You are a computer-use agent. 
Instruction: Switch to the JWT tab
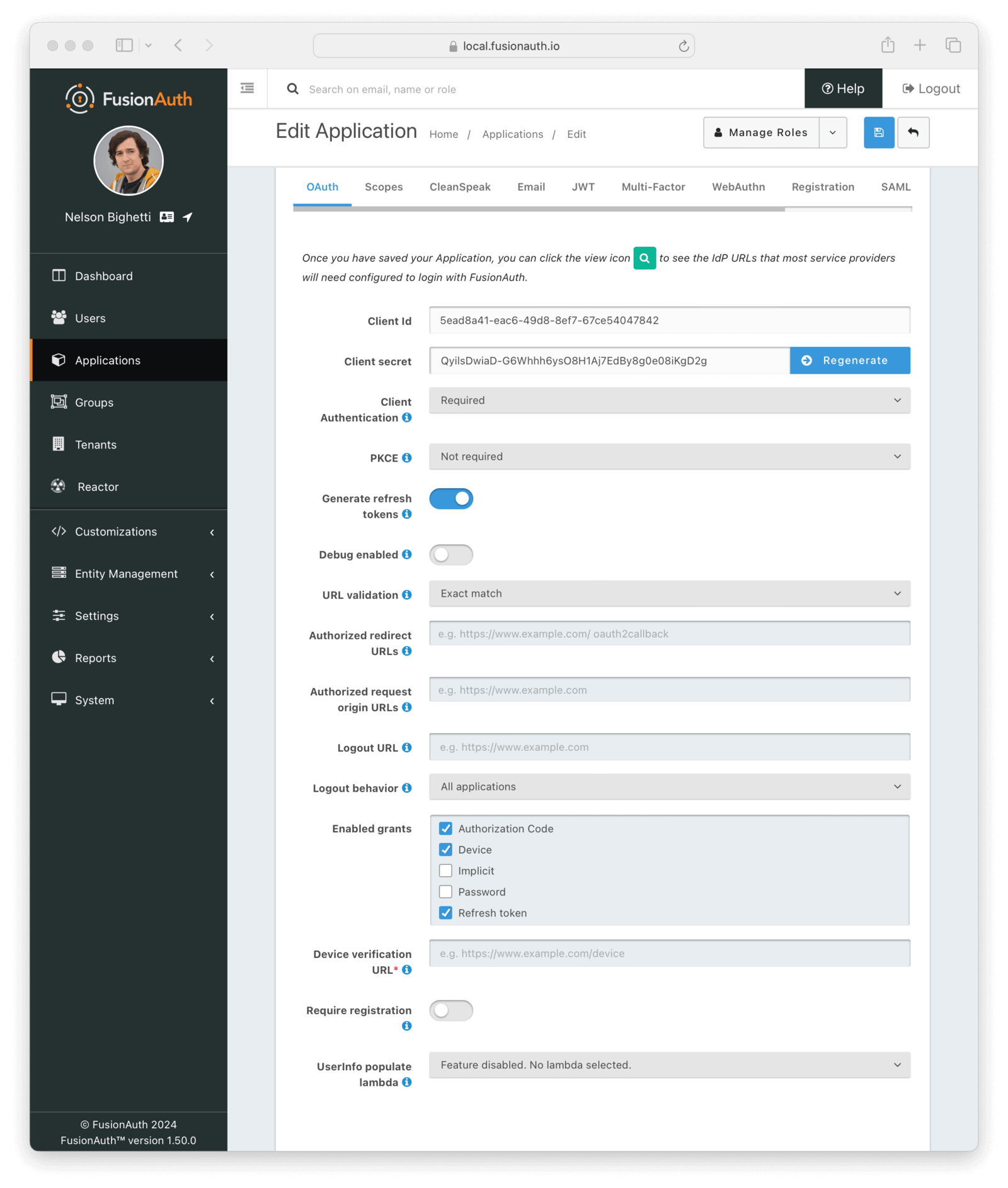(x=583, y=186)
